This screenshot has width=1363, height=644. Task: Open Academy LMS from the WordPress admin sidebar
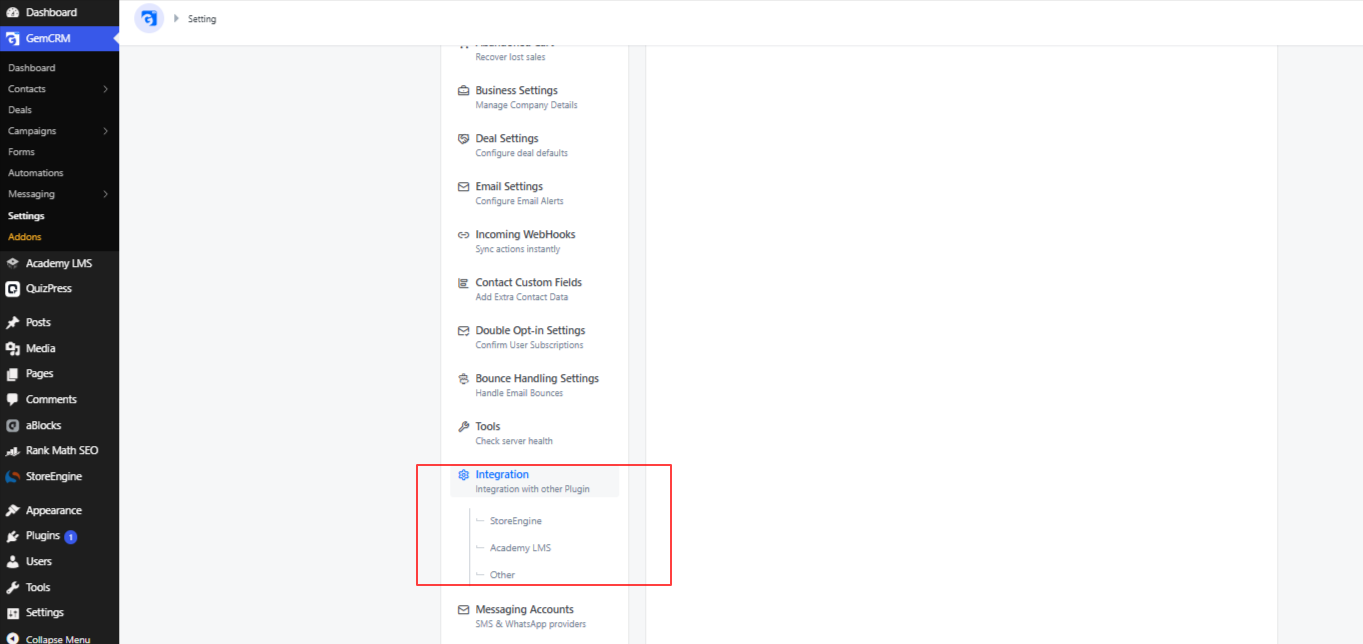[x=59, y=263]
